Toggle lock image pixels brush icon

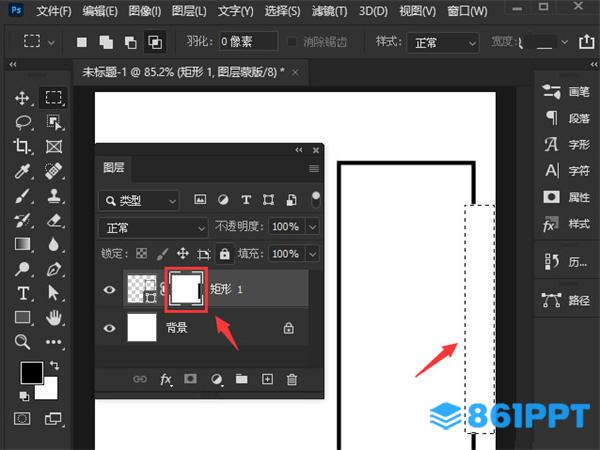tap(163, 253)
